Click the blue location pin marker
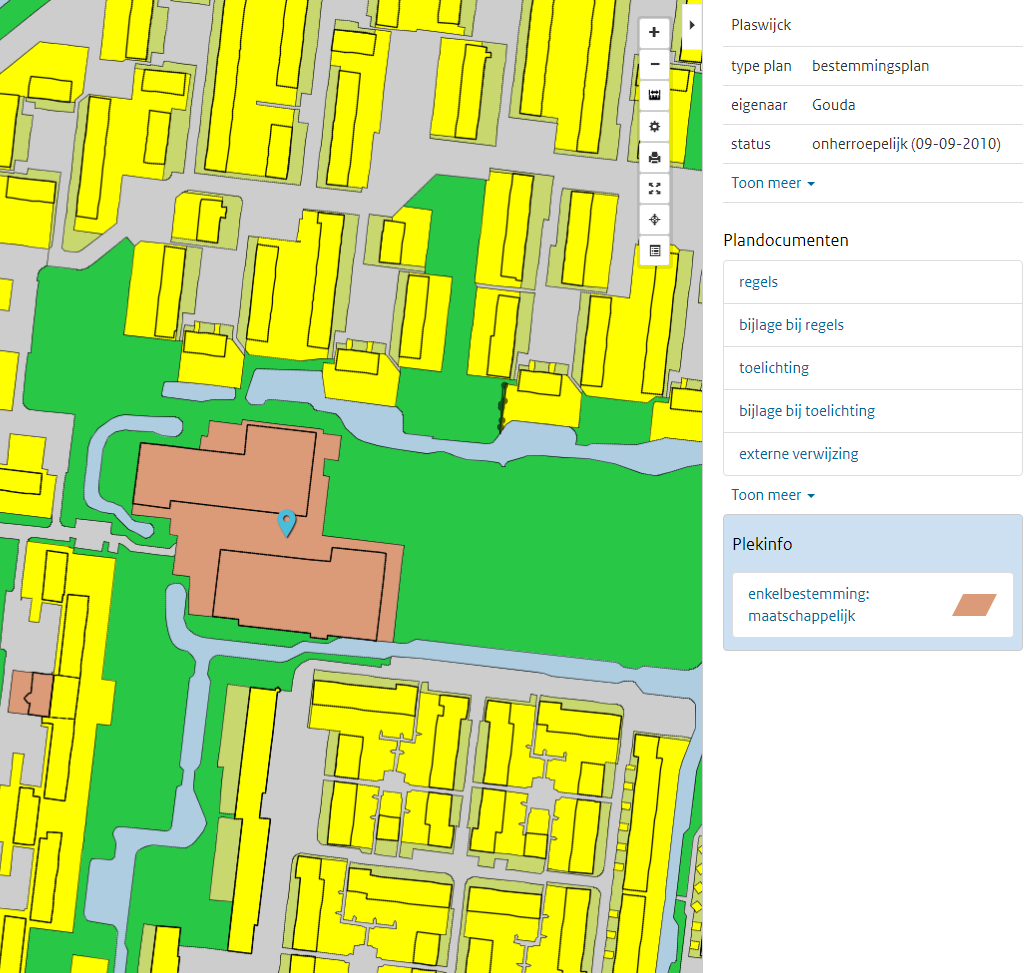 [x=287, y=522]
